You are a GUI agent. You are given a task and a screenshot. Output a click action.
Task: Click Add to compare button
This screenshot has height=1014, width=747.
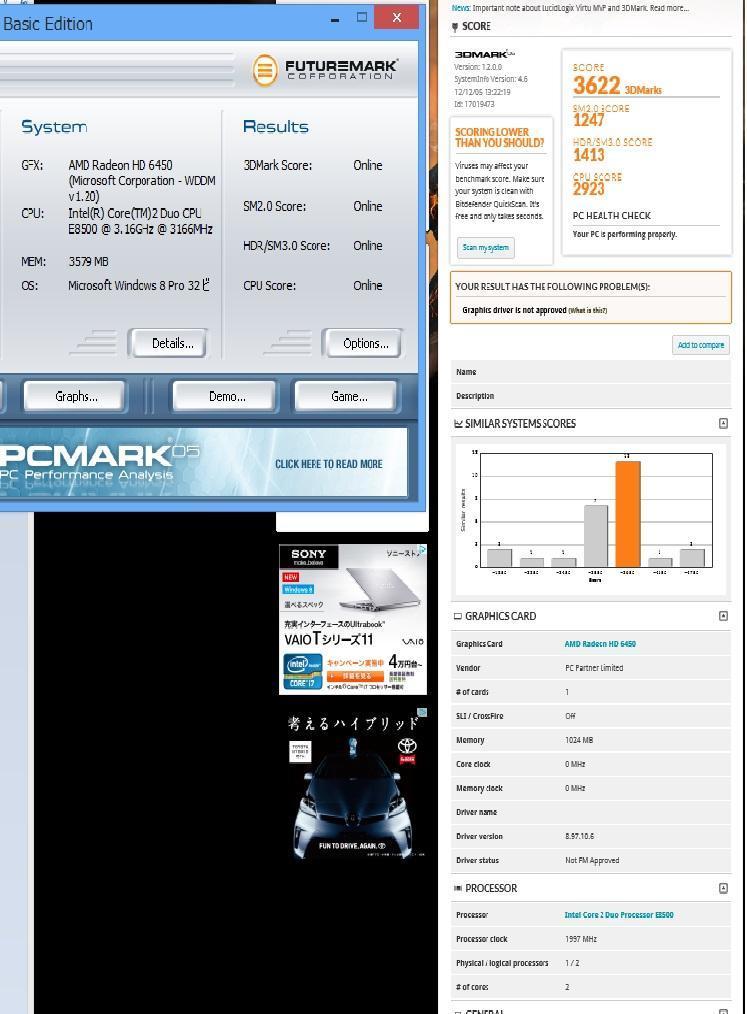click(700, 345)
